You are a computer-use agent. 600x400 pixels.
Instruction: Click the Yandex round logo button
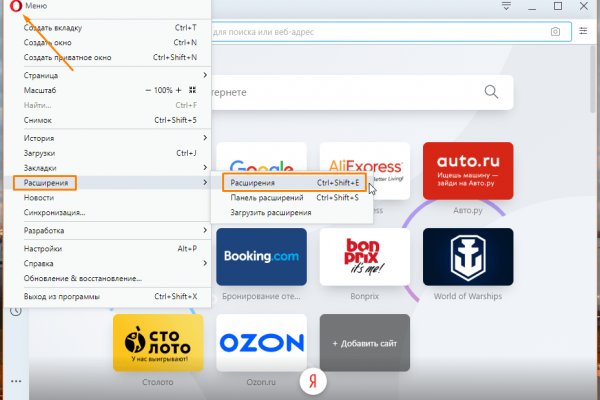[x=313, y=381]
